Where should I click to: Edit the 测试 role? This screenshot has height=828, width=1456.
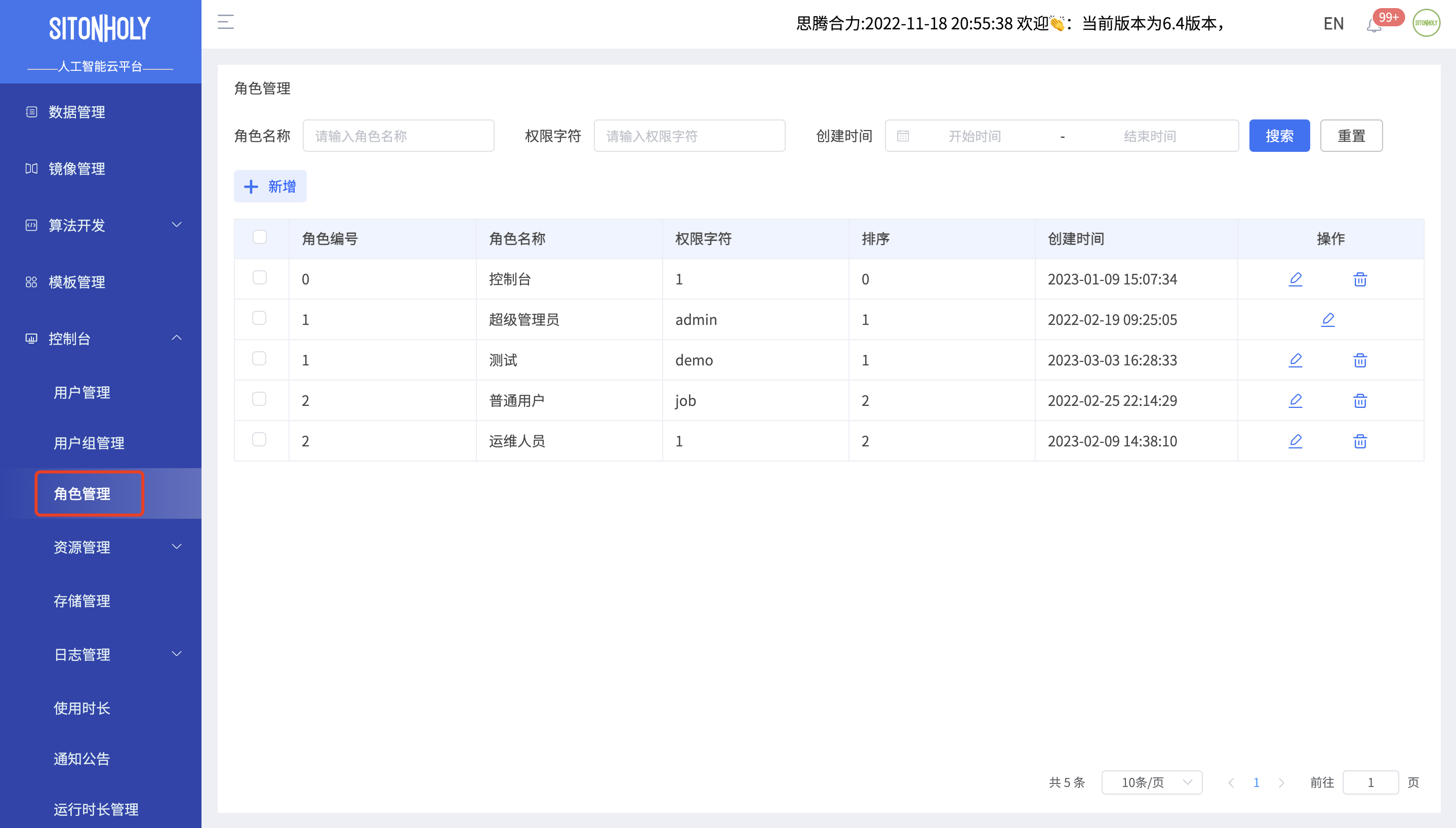tap(1295, 360)
